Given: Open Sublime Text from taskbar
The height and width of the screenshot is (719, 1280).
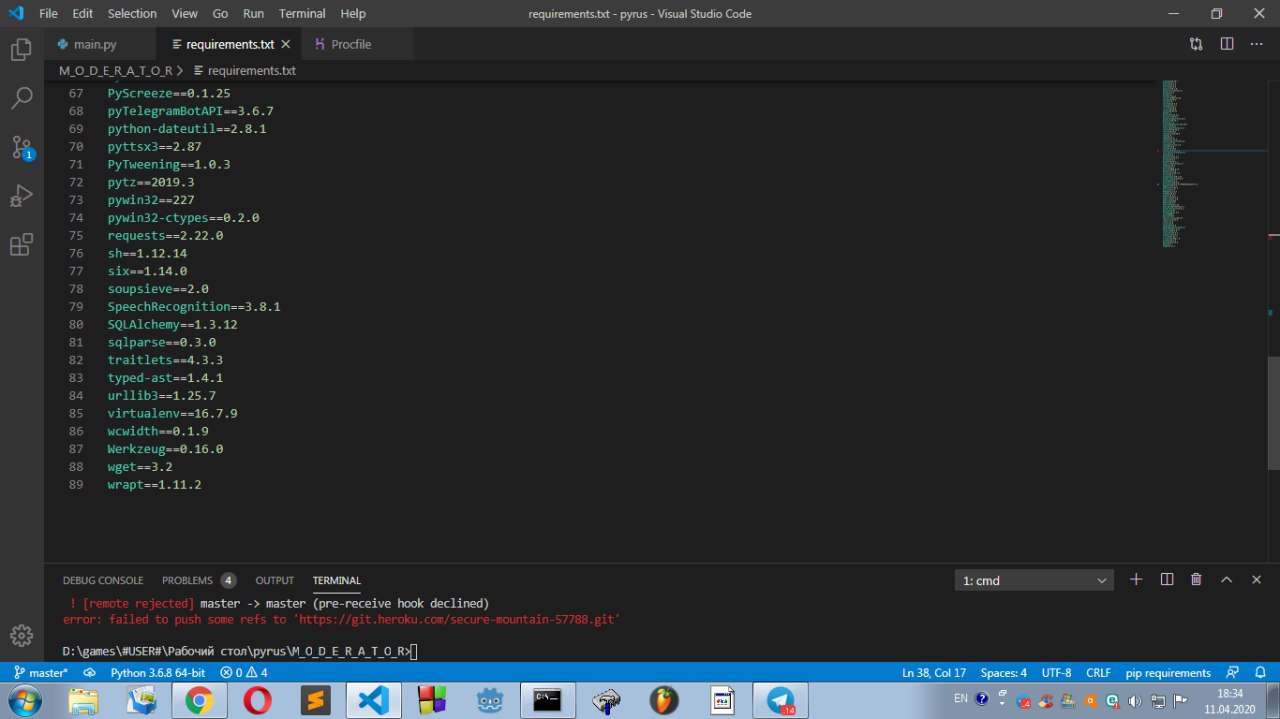Looking at the screenshot, I should pos(315,701).
